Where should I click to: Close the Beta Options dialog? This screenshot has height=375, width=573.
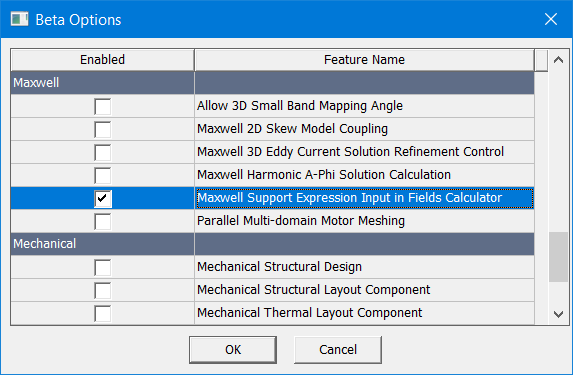point(551,19)
